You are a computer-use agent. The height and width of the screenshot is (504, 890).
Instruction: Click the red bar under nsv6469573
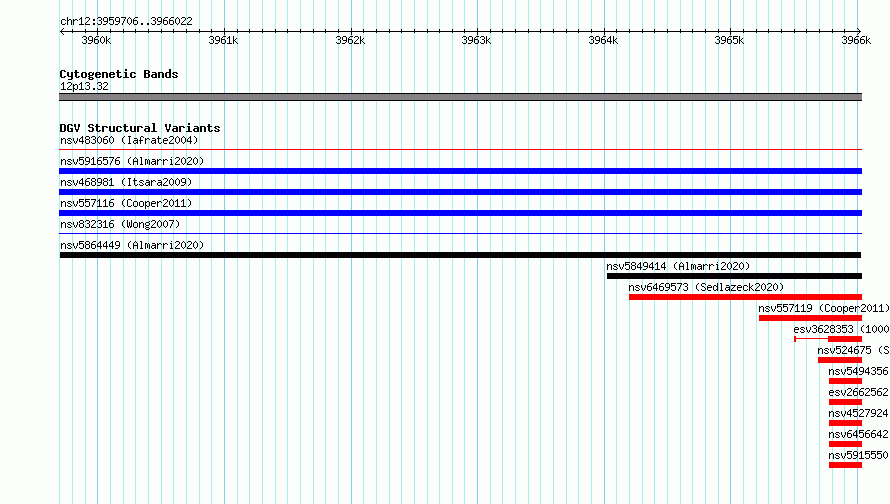[745, 297]
